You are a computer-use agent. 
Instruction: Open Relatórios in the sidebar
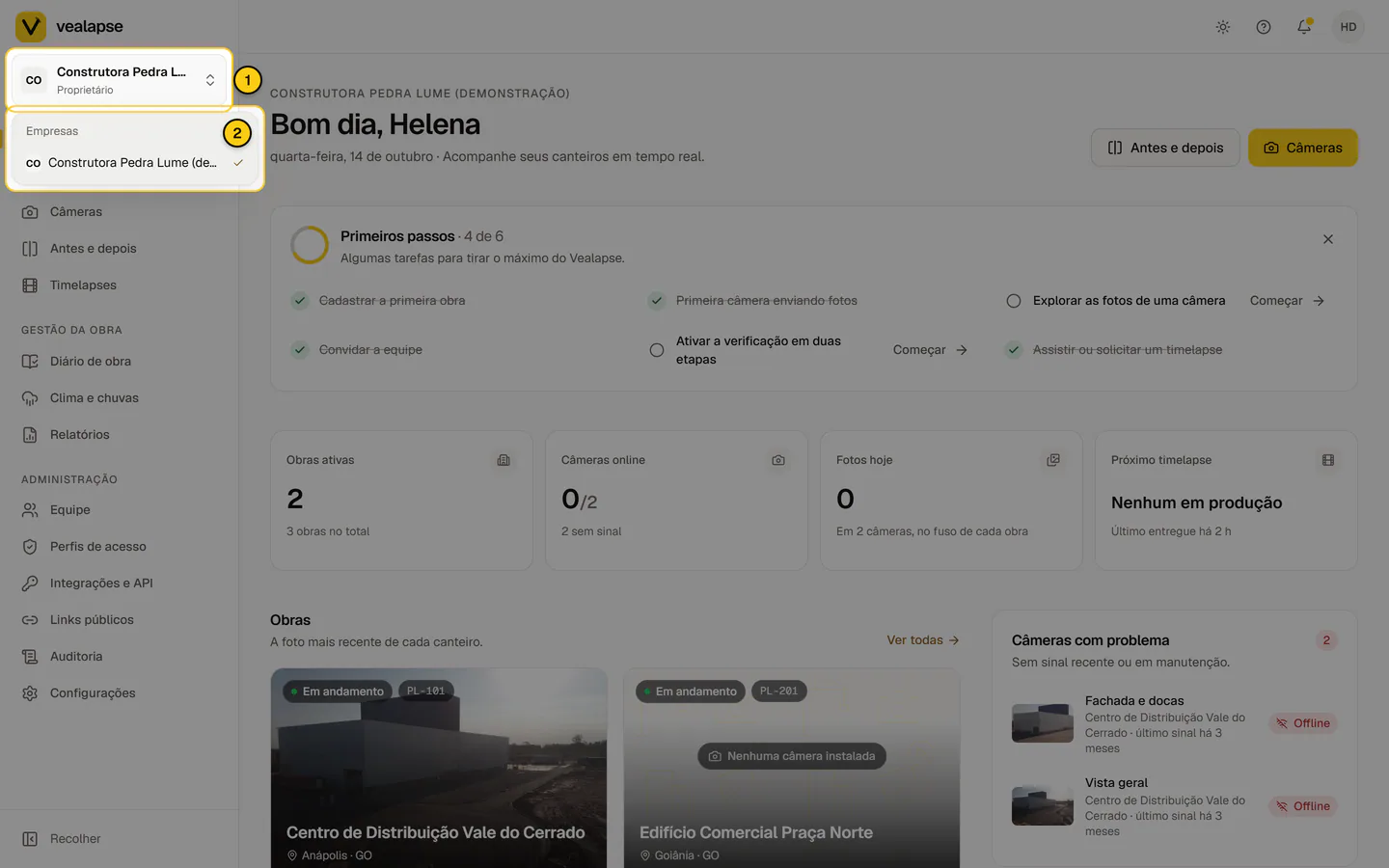pos(120,435)
